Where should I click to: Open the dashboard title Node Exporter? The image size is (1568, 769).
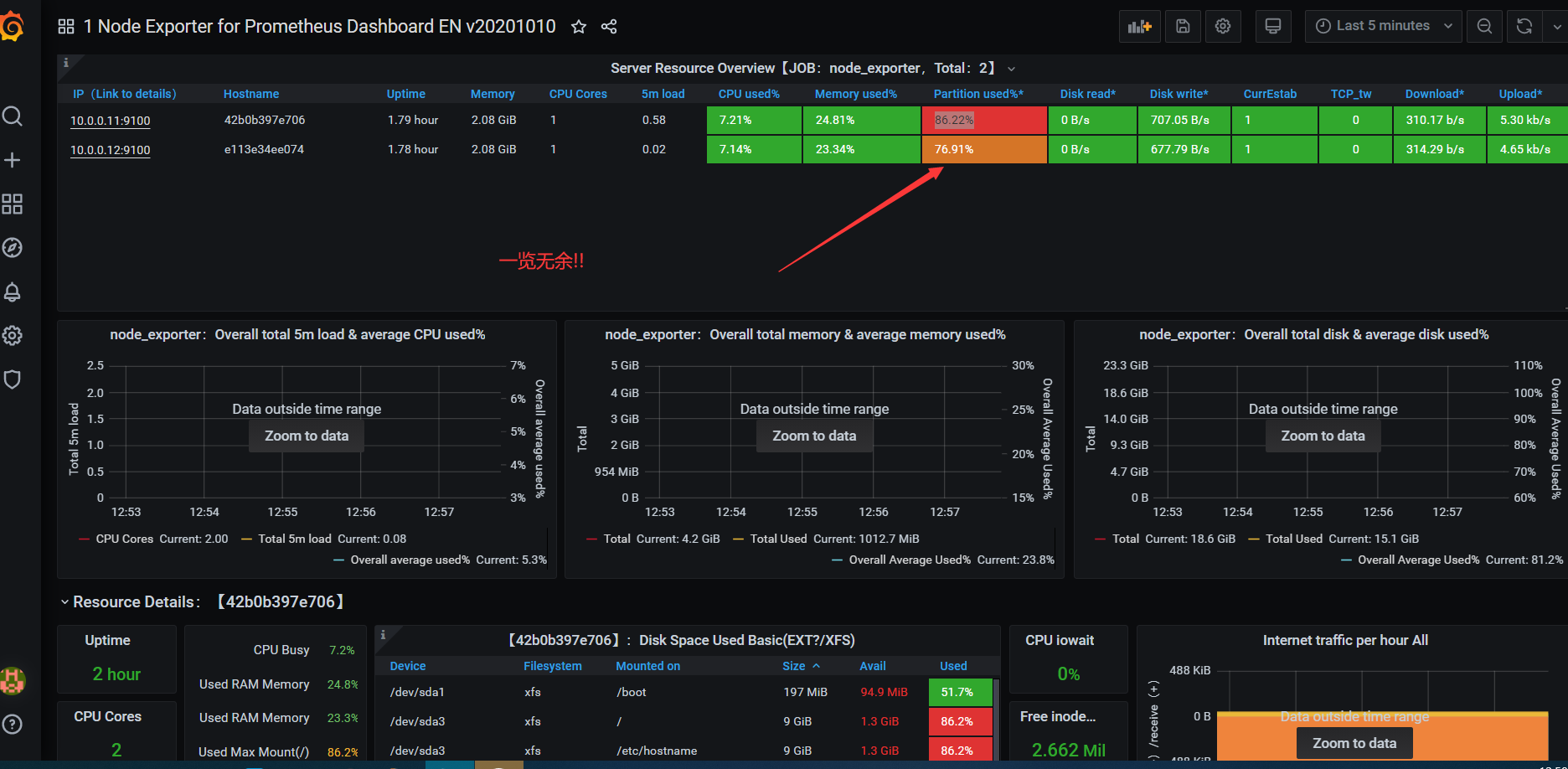tap(320, 27)
